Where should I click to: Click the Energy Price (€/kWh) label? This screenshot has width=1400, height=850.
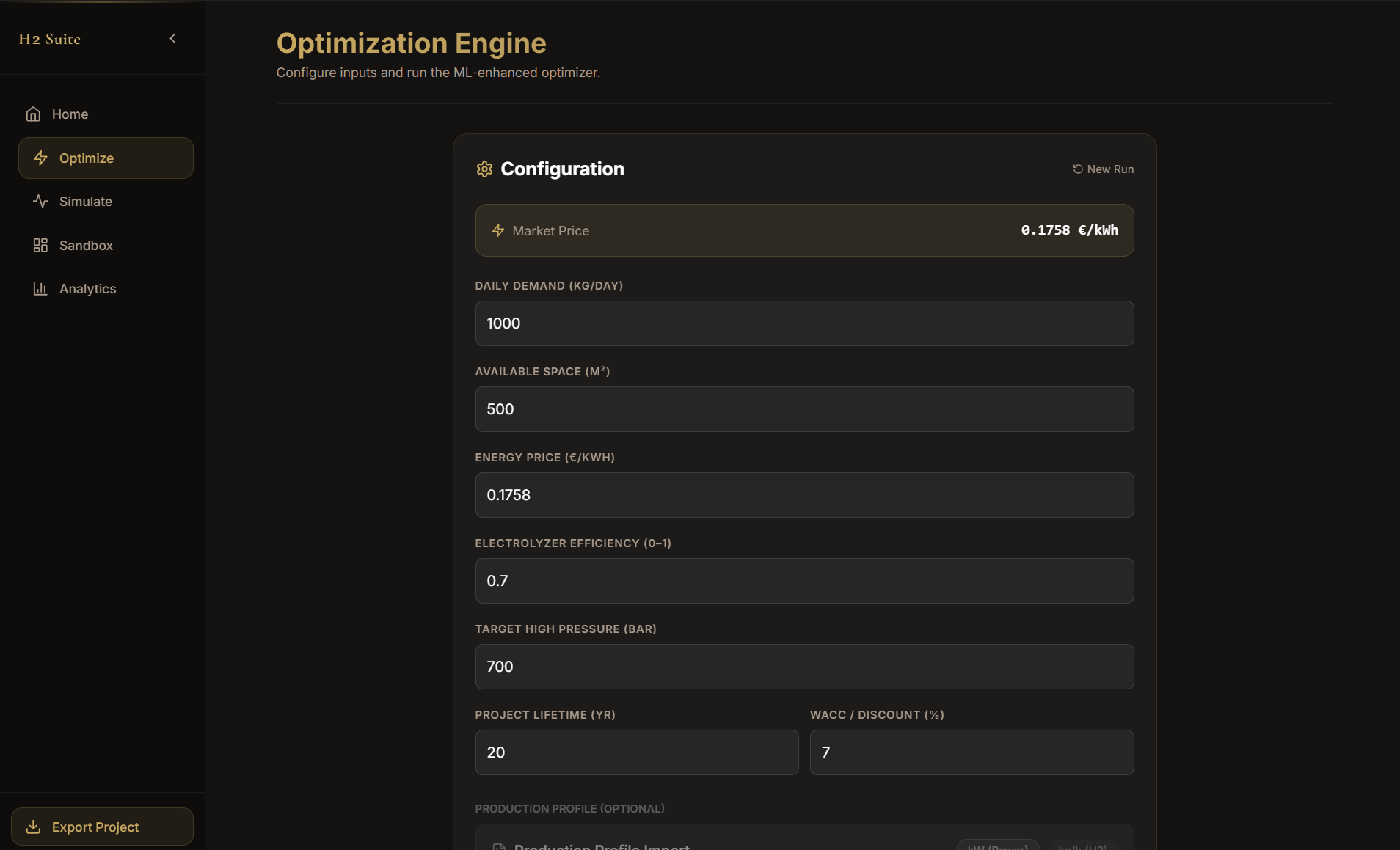(x=544, y=458)
